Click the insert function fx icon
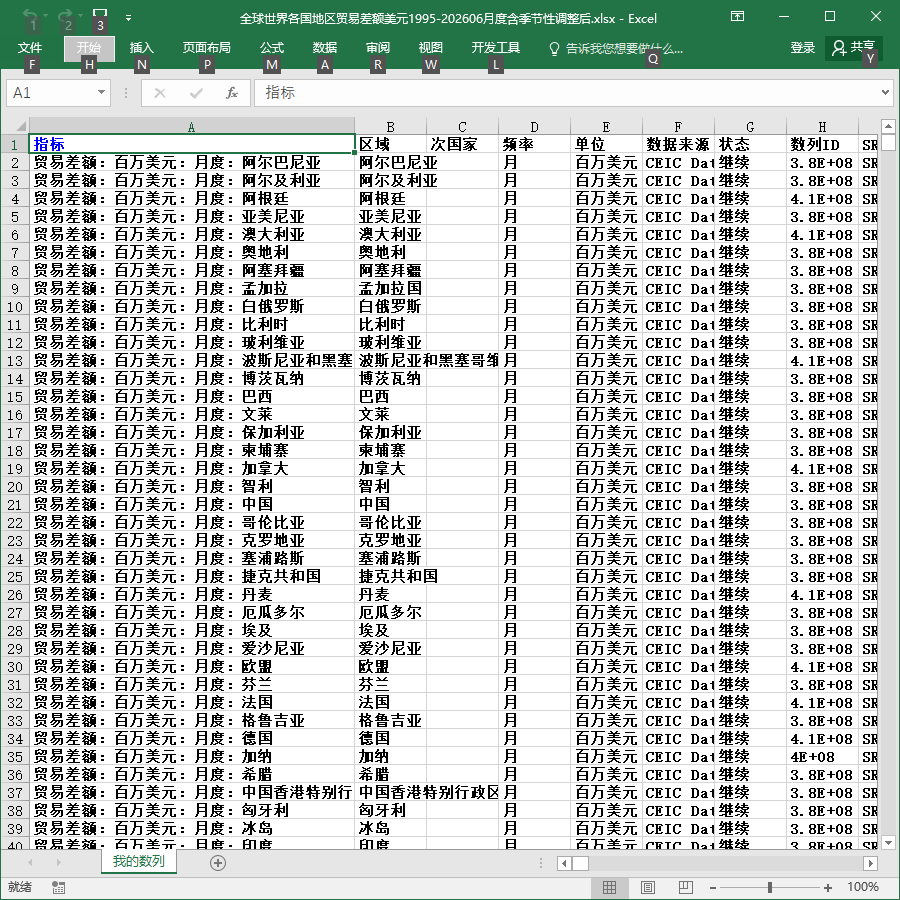Image resolution: width=900 pixels, height=900 pixels. 231,93
